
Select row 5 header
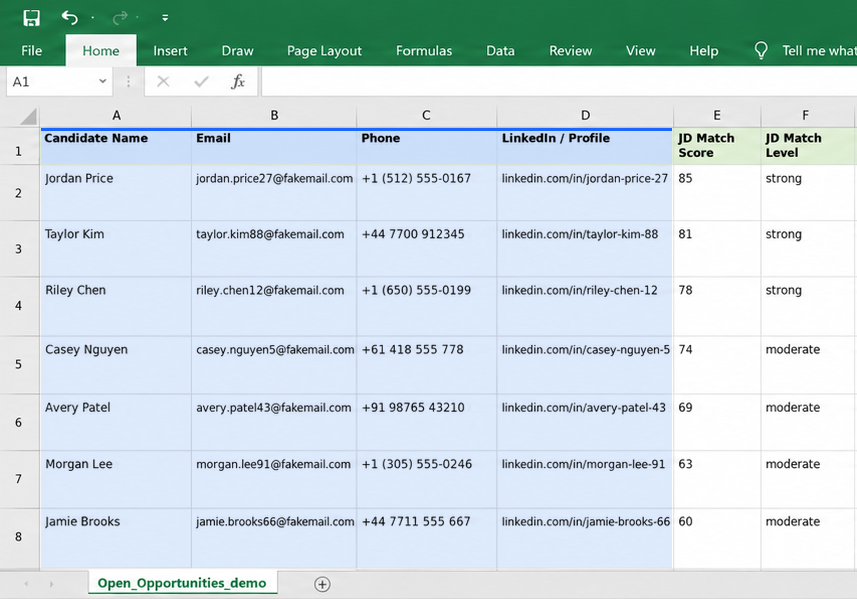tap(19, 365)
